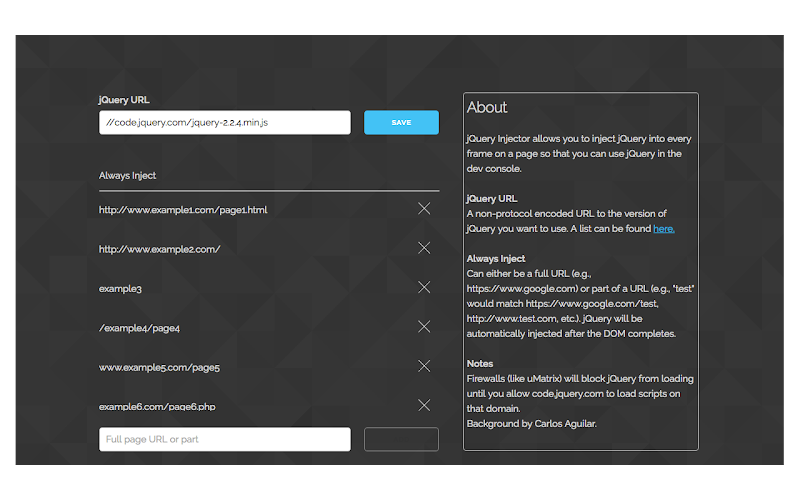Select the http://www.example2.com/ list row text
800x500 pixels.
160,249
